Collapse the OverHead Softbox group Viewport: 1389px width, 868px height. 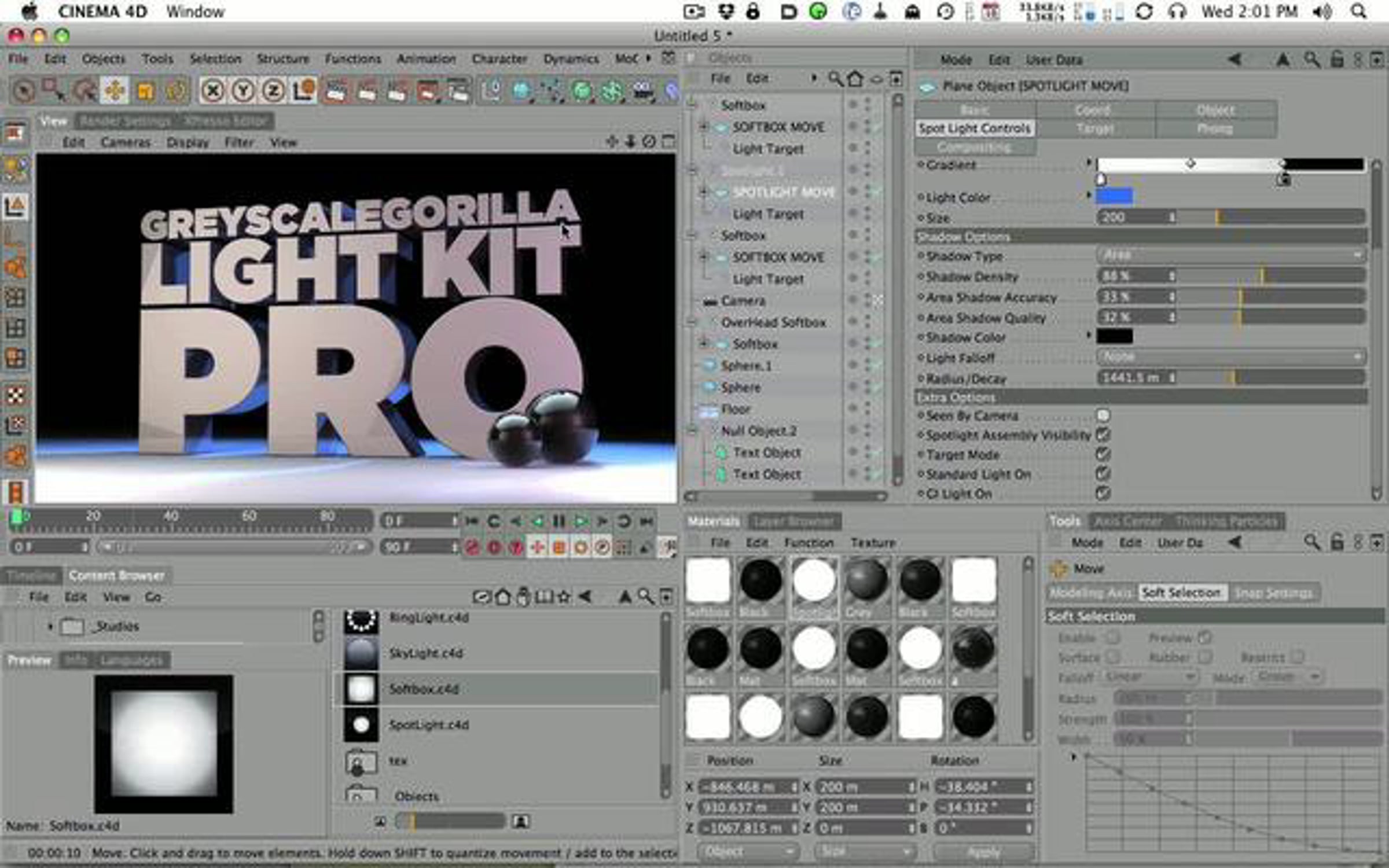(x=692, y=322)
